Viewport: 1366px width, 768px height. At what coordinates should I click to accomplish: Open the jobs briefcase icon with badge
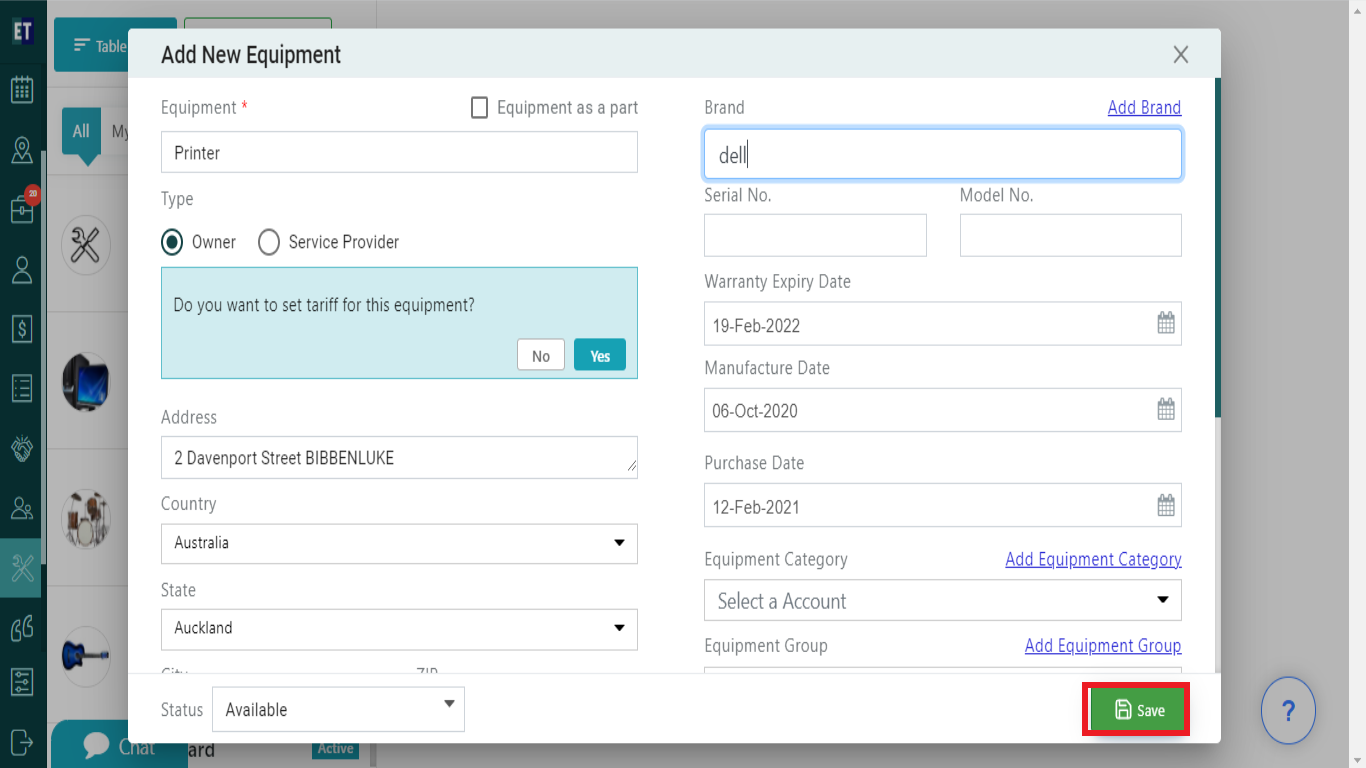tap(22, 209)
